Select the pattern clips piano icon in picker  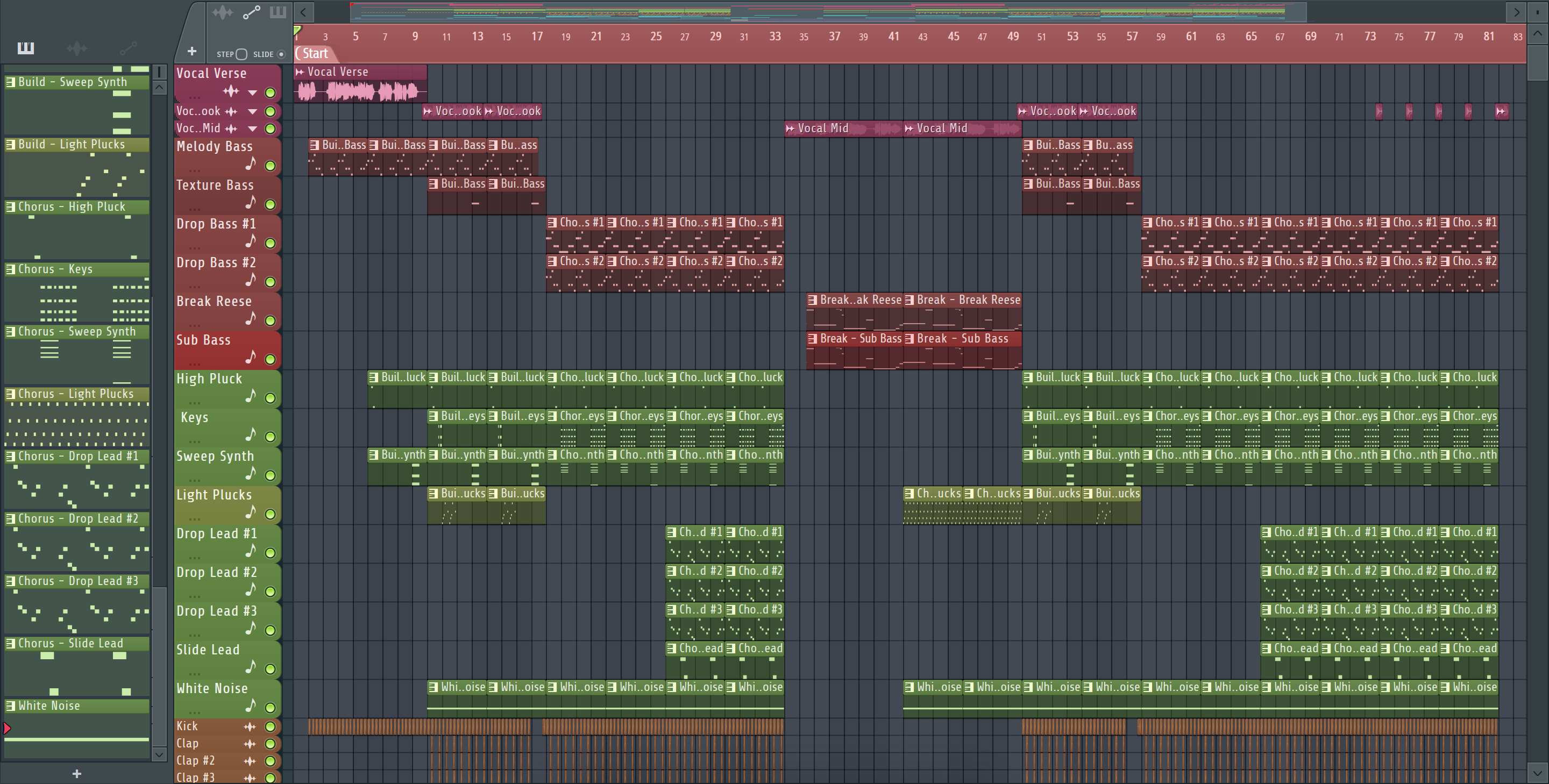click(25, 48)
